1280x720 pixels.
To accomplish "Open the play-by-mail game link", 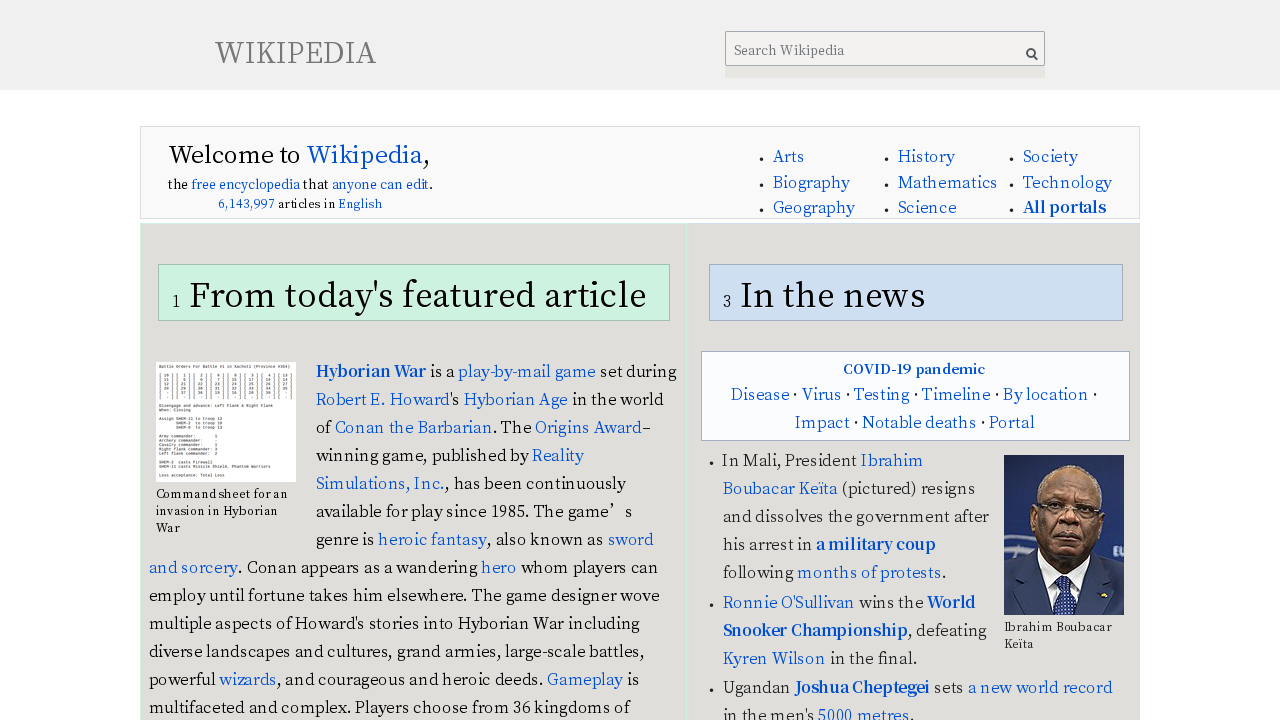I will (x=527, y=372).
